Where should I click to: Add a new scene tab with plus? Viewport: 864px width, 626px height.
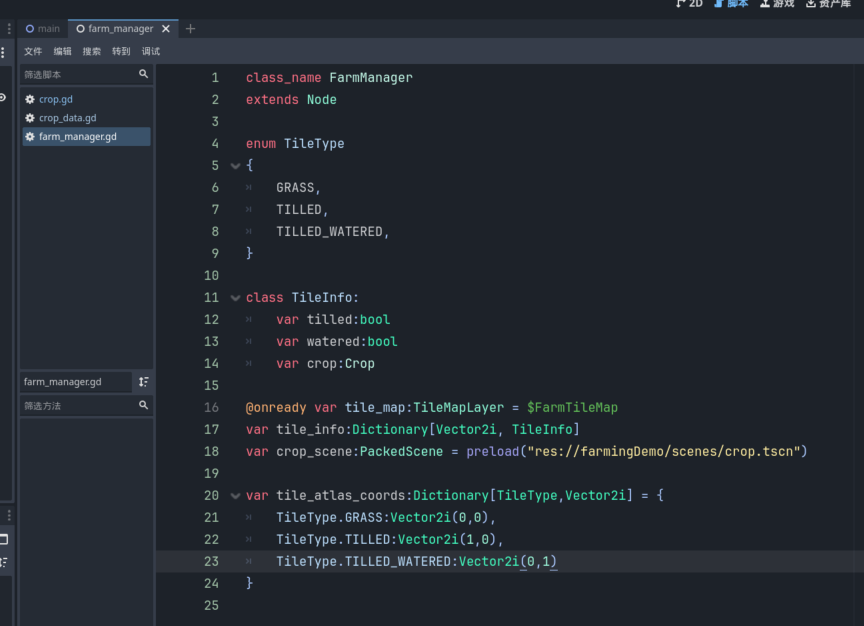point(191,29)
